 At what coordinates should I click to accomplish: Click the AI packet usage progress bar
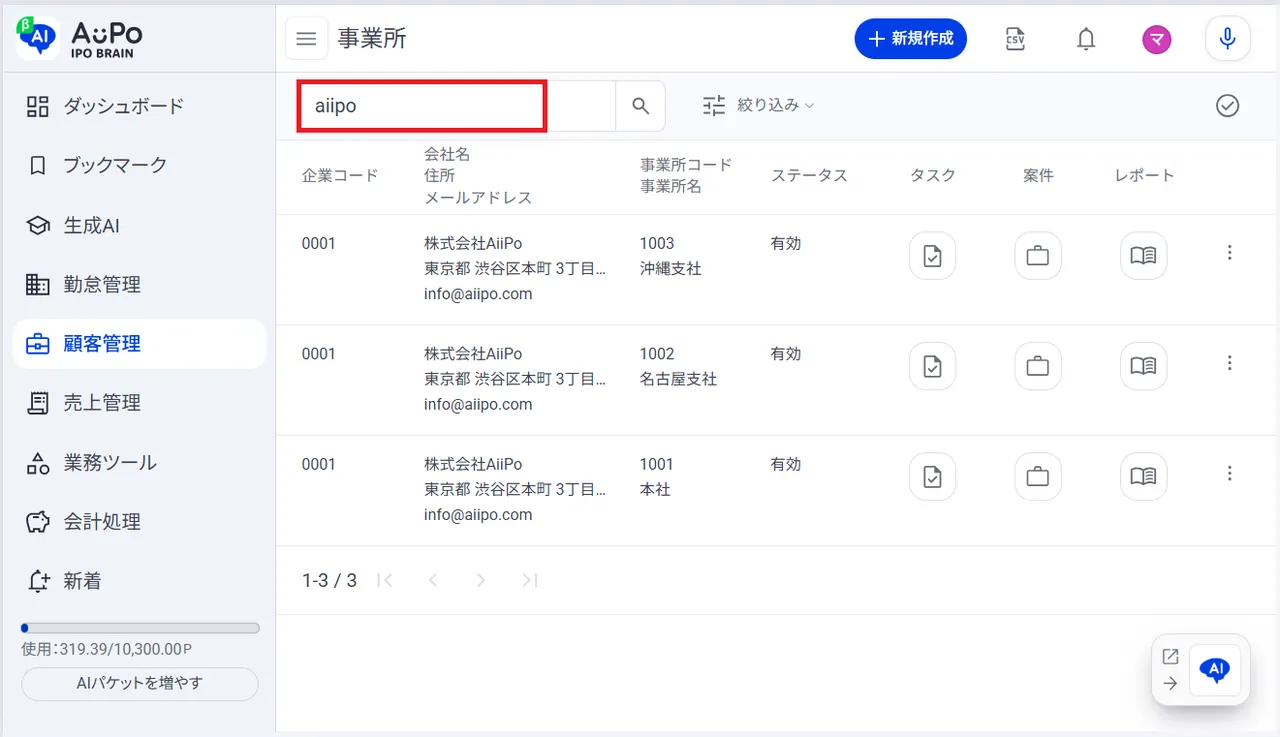pyautogui.click(x=140, y=628)
